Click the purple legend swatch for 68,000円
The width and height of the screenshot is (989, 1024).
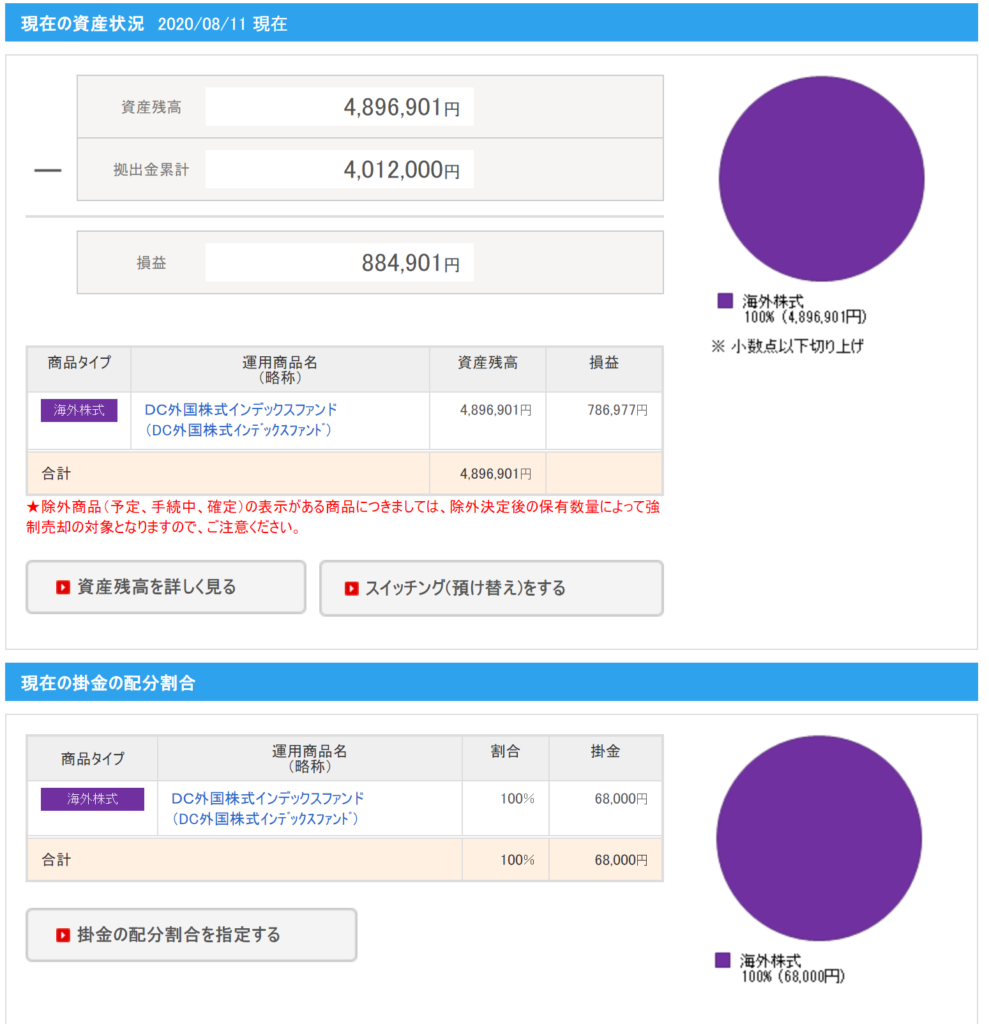[723, 960]
